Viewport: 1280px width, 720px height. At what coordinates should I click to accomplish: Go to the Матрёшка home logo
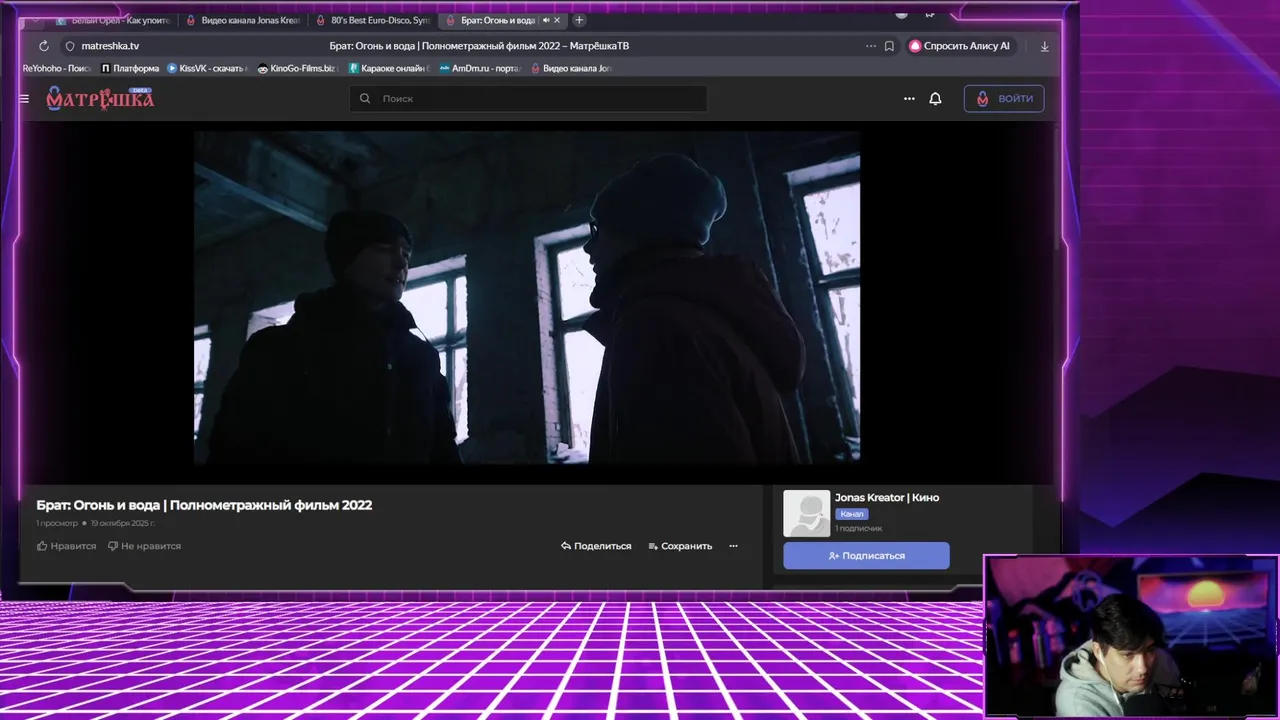pyautogui.click(x=100, y=98)
